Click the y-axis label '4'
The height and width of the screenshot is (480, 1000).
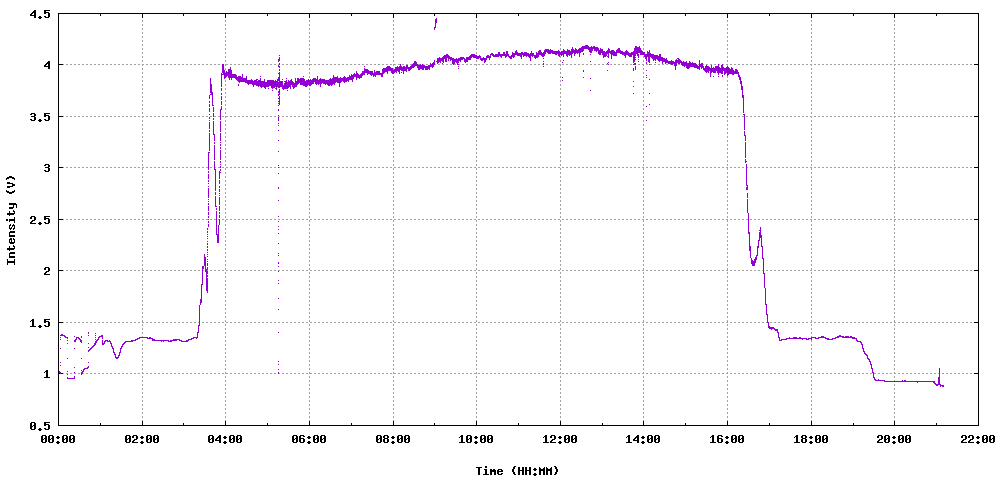[47, 65]
